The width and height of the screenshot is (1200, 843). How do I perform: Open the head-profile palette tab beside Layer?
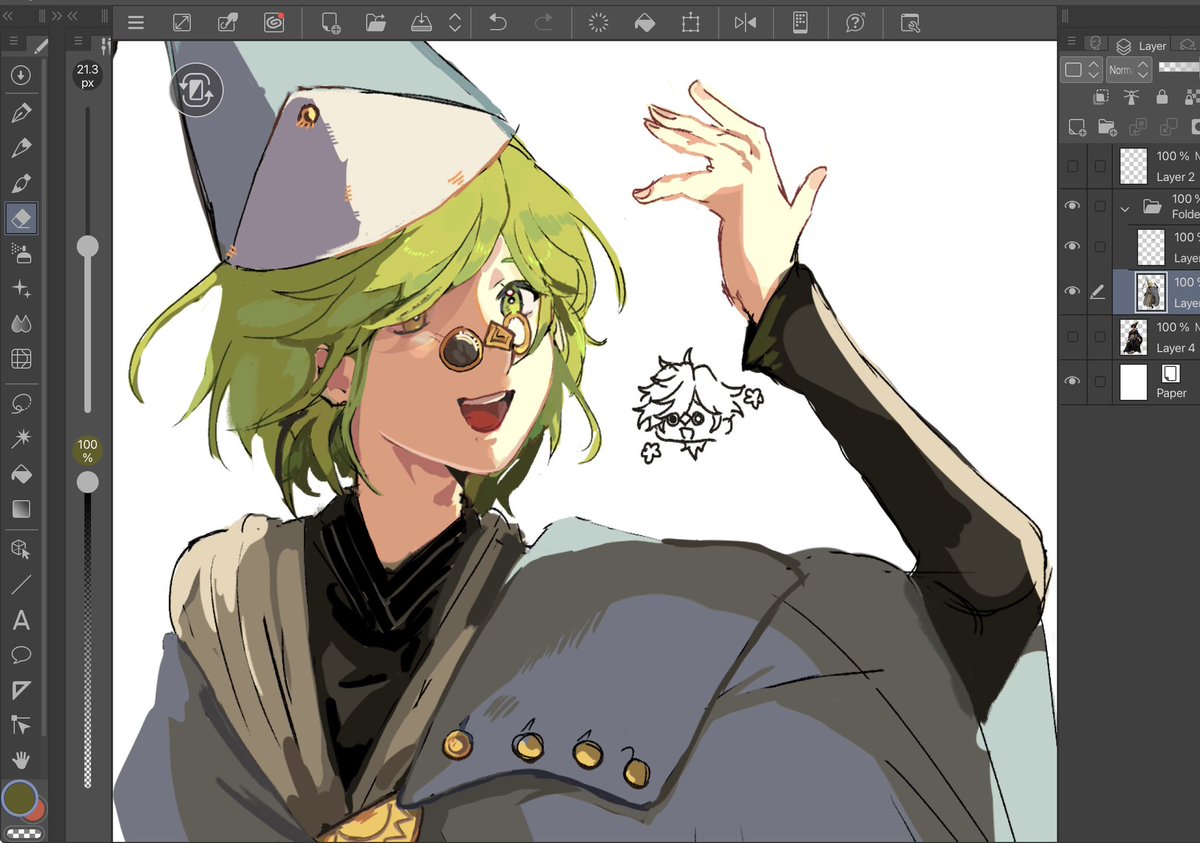(x=1096, y=45)
